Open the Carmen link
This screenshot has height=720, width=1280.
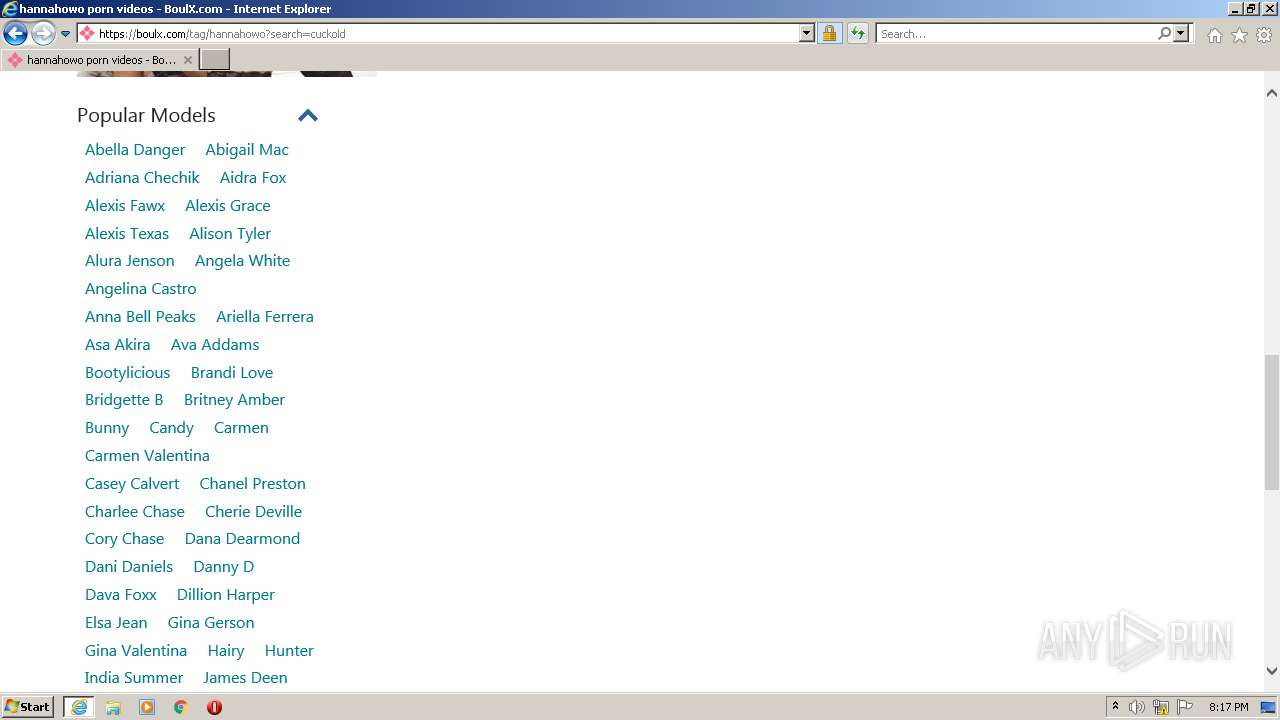[x=241, y=427]
